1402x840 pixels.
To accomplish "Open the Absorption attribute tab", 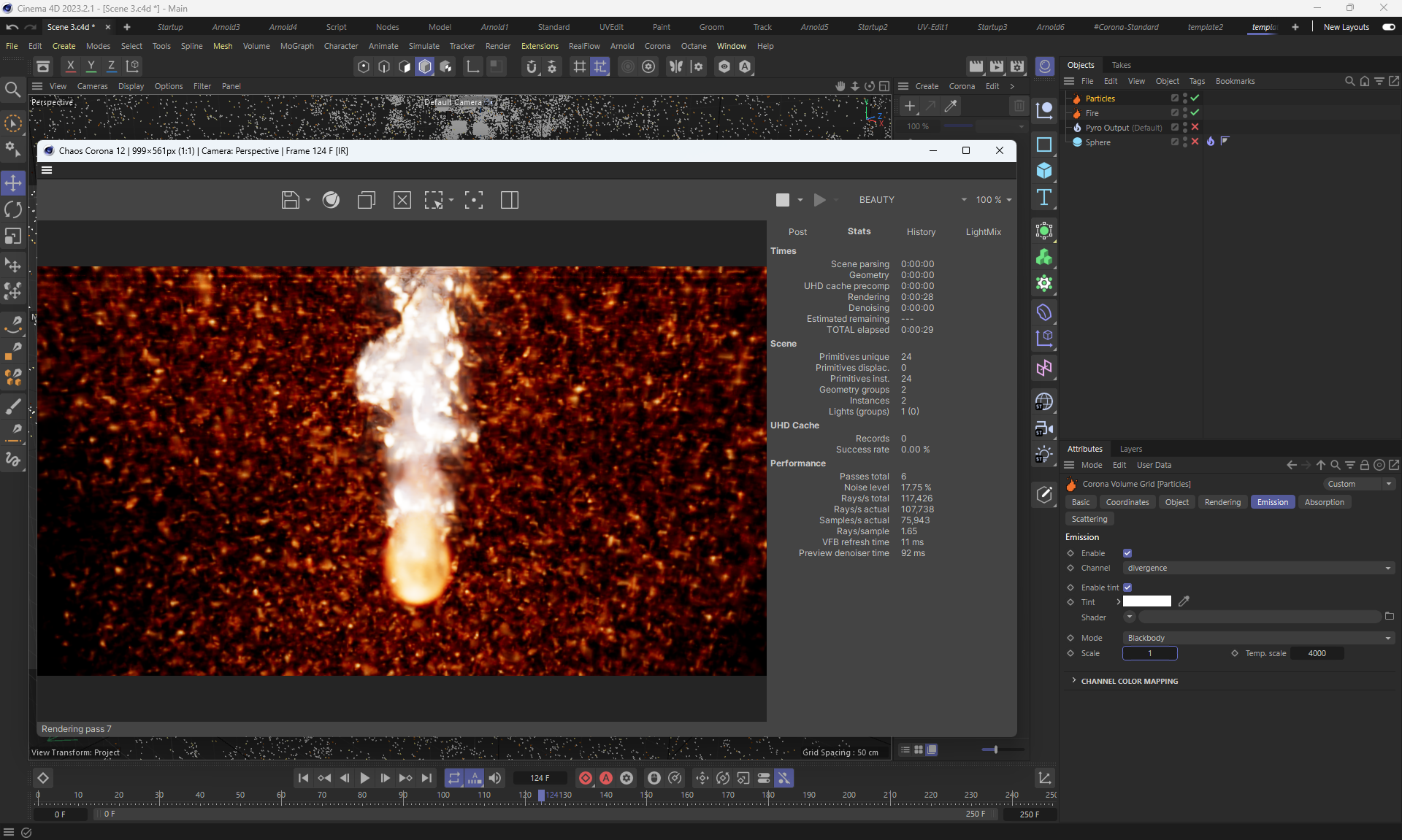I will [x=1324, y=502].
